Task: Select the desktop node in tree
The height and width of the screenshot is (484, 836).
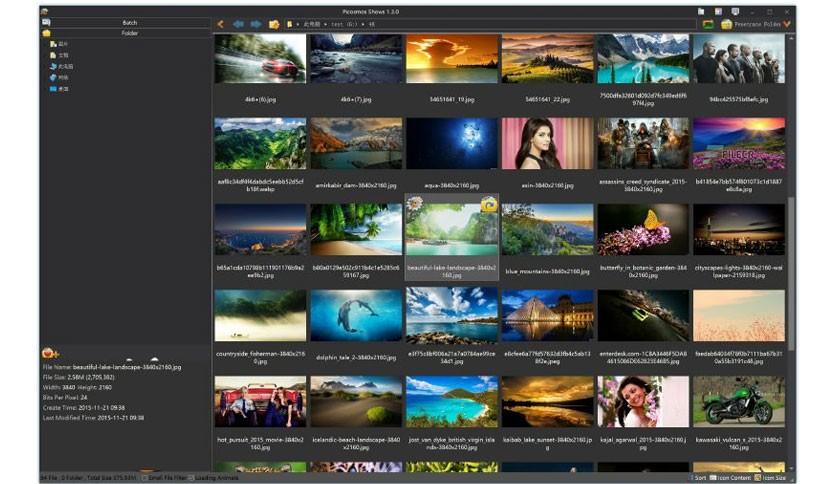Action: [x=59, y=89]
